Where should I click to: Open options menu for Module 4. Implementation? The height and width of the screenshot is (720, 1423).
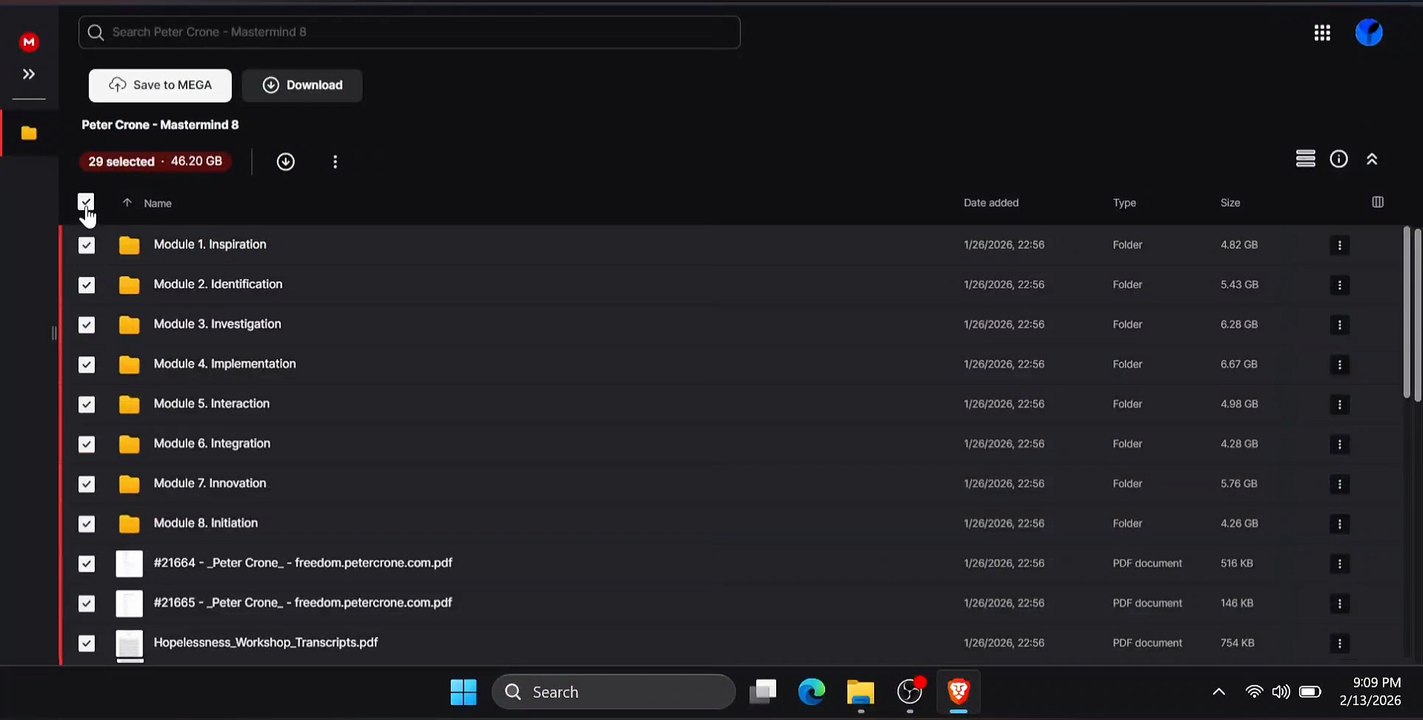1340,365
